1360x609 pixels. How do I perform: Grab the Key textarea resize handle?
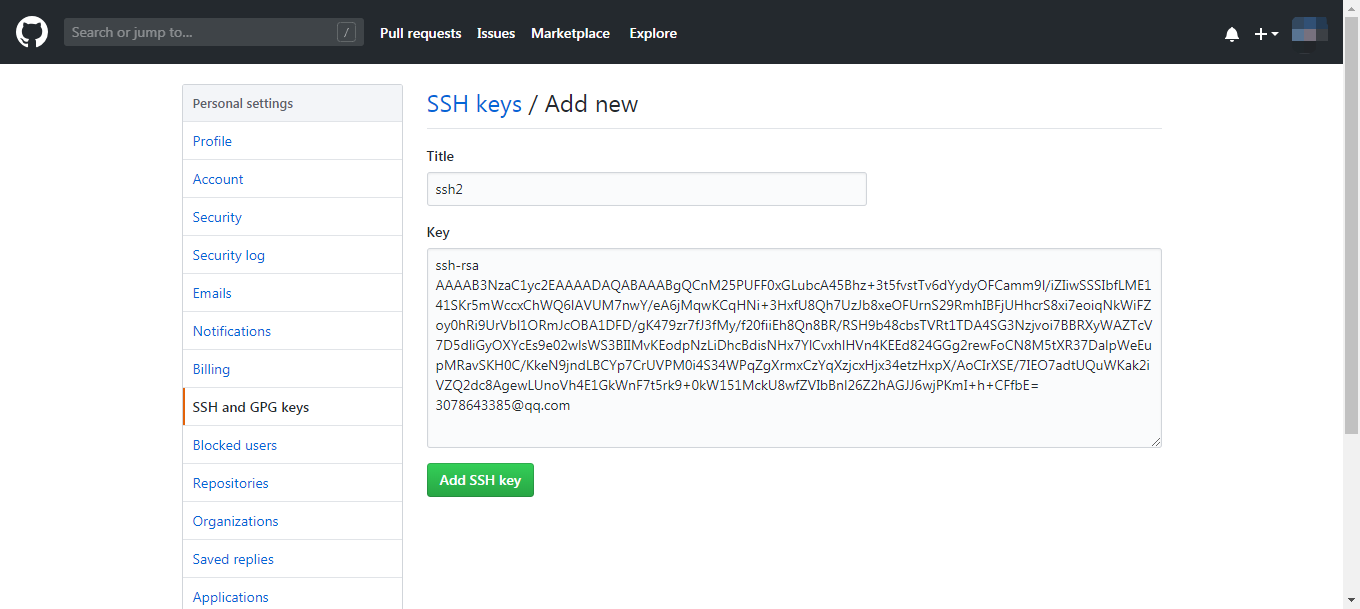(x=1155, y=440)
